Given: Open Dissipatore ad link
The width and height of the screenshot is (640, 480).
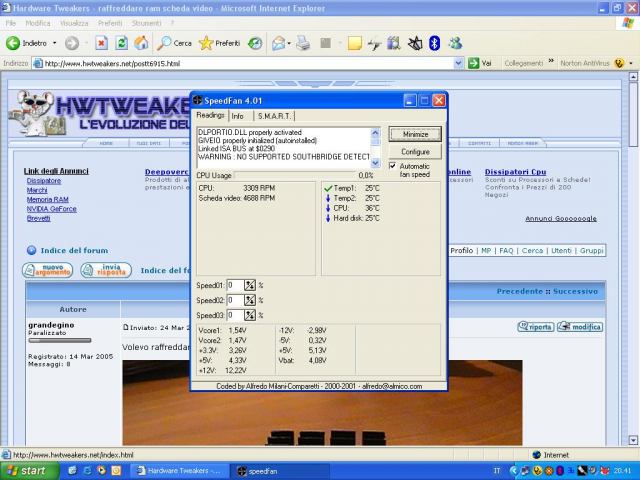Looking at the screenshot, I should [44, 181].
